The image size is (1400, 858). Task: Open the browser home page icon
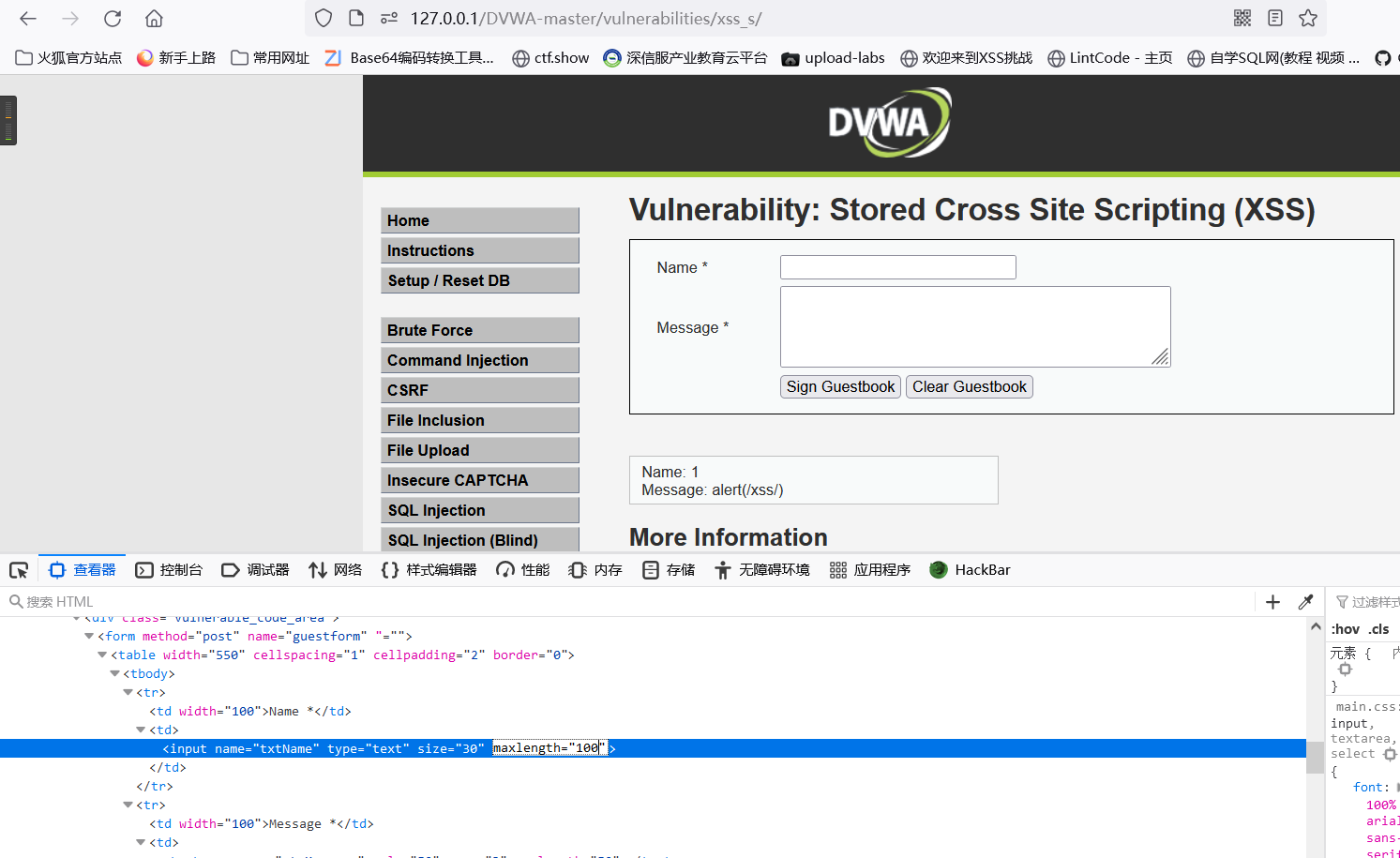(x=154, y=18)
